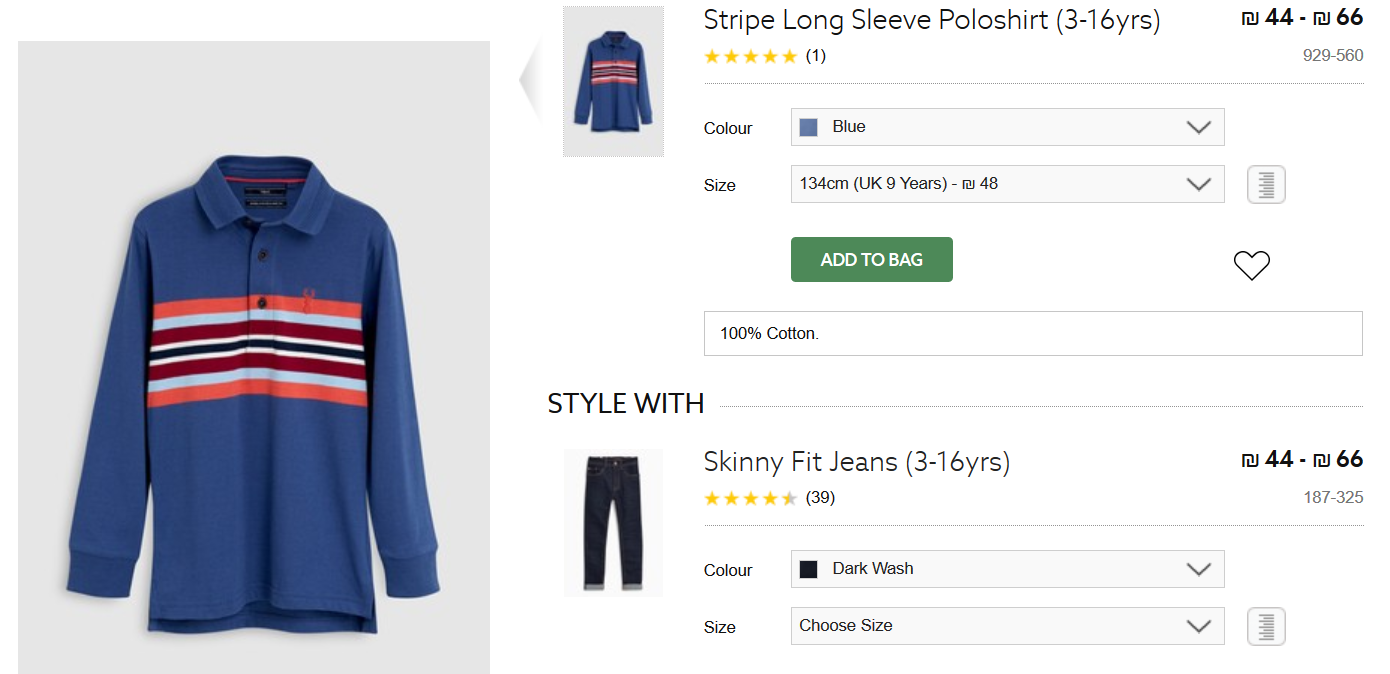Click the left arrow beside poloshirt thumbnail

point(531,80)
